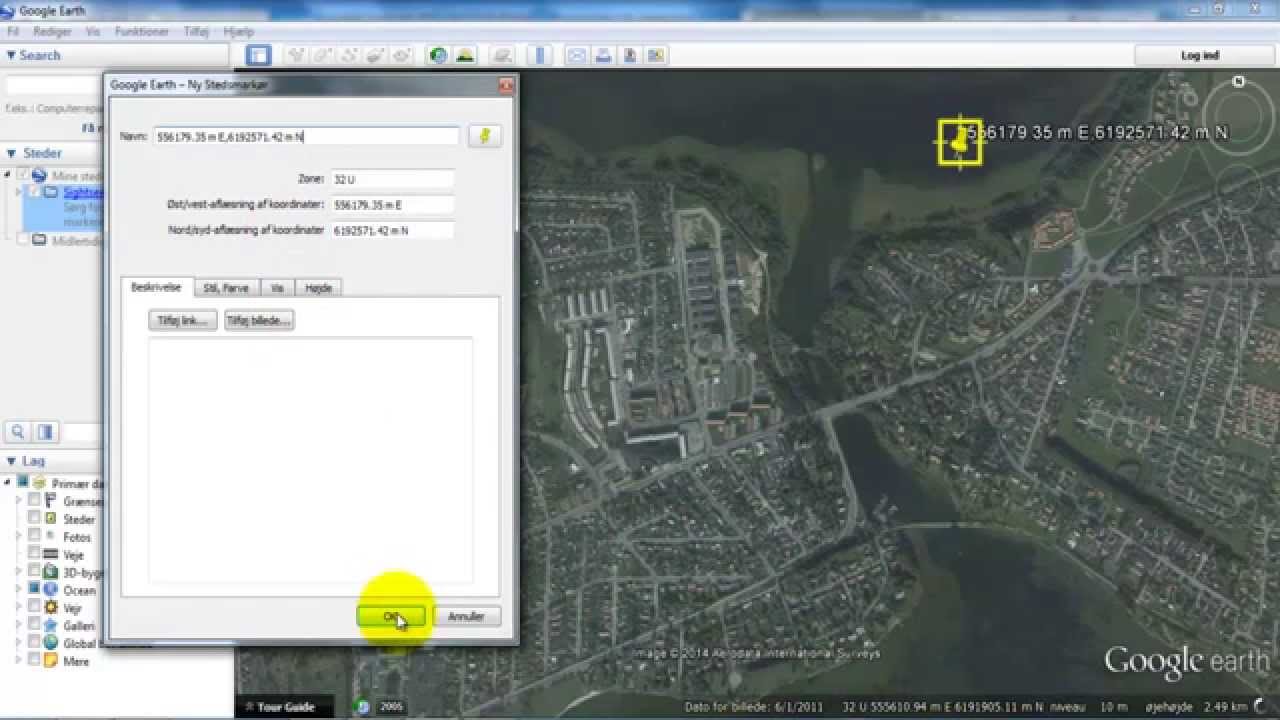Open the Fil menu
Image resolution: width=1280 pixels, height=720 pixels.
(13, 32)
